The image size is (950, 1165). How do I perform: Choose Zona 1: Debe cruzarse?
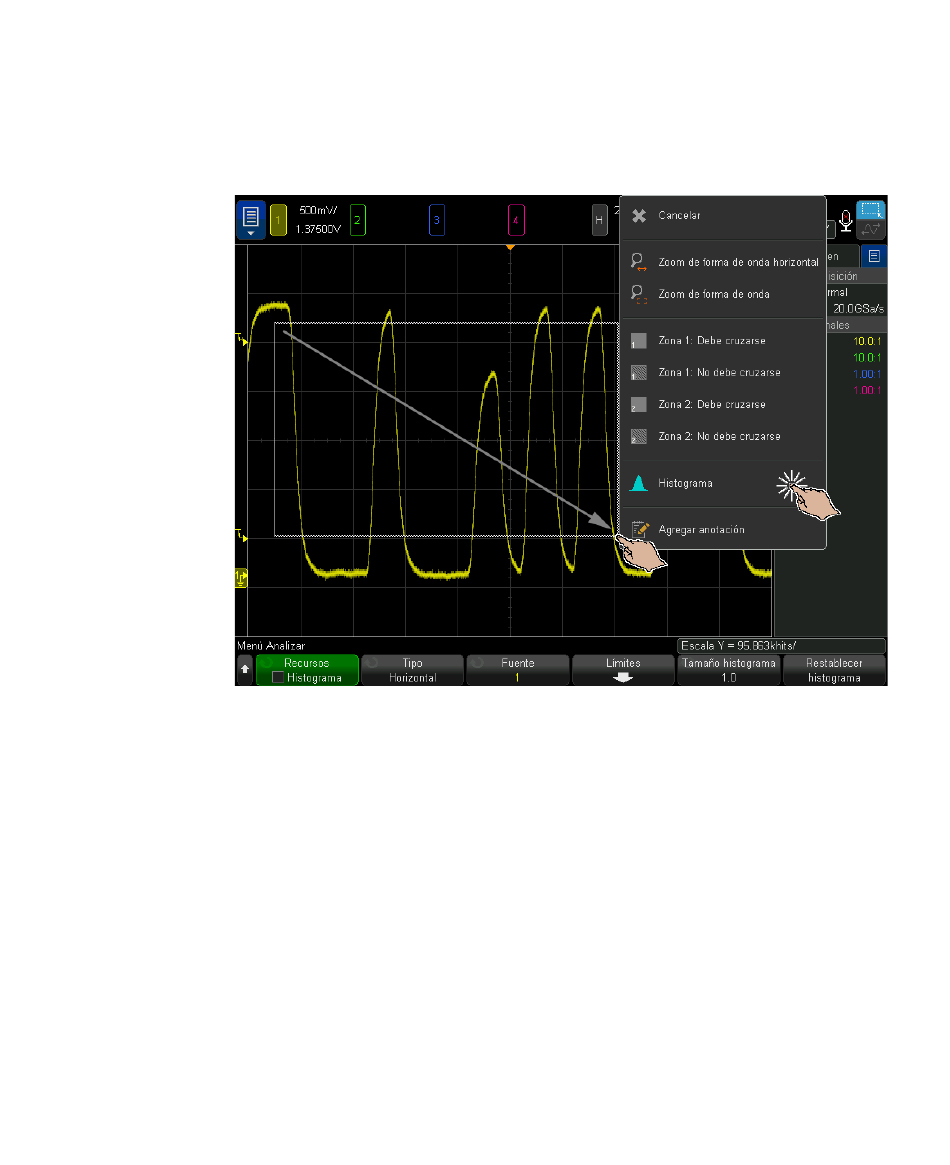pyautogui.click(x=723, y=341)
